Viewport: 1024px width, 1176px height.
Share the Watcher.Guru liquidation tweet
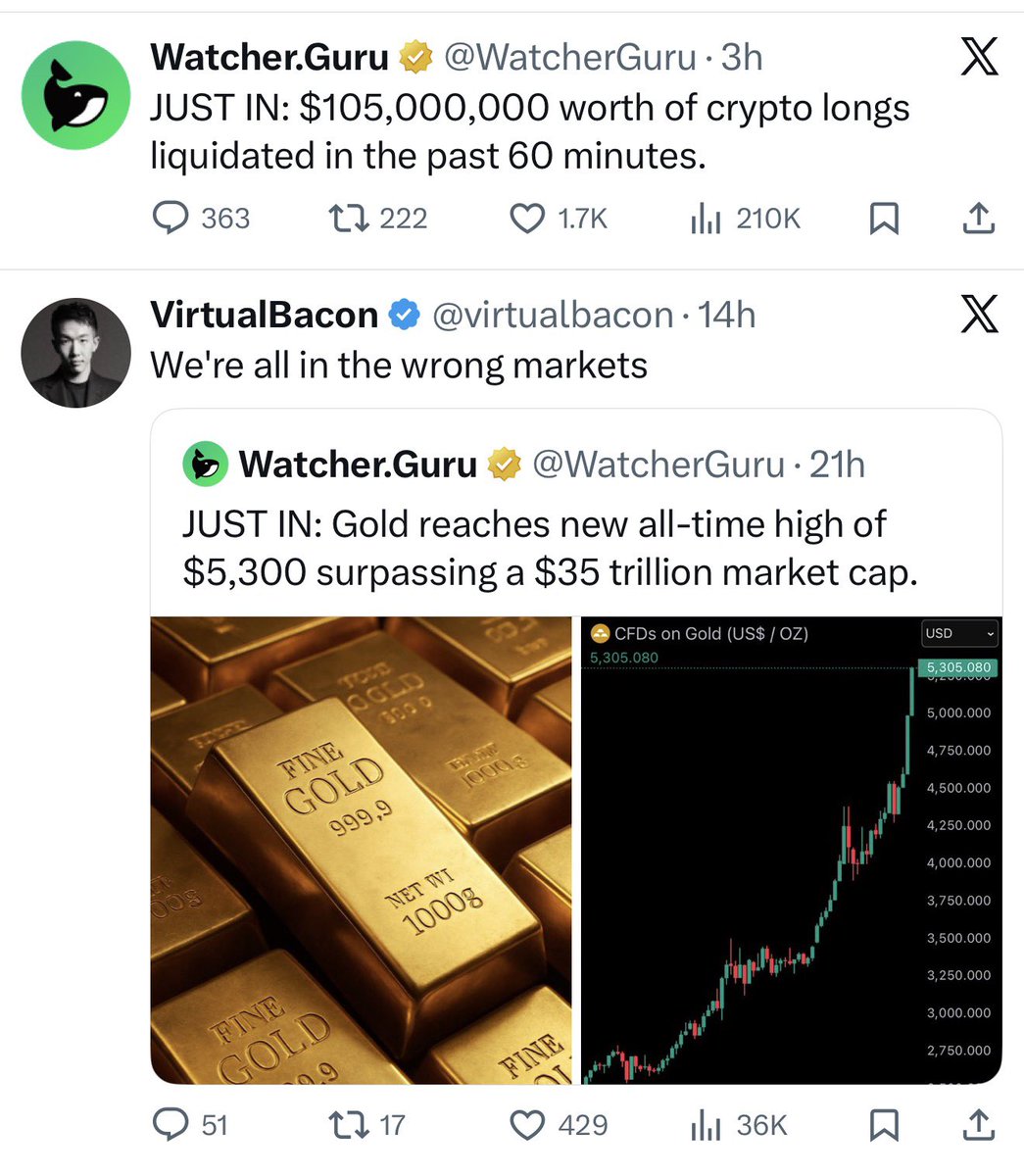[x=978, y=219]
